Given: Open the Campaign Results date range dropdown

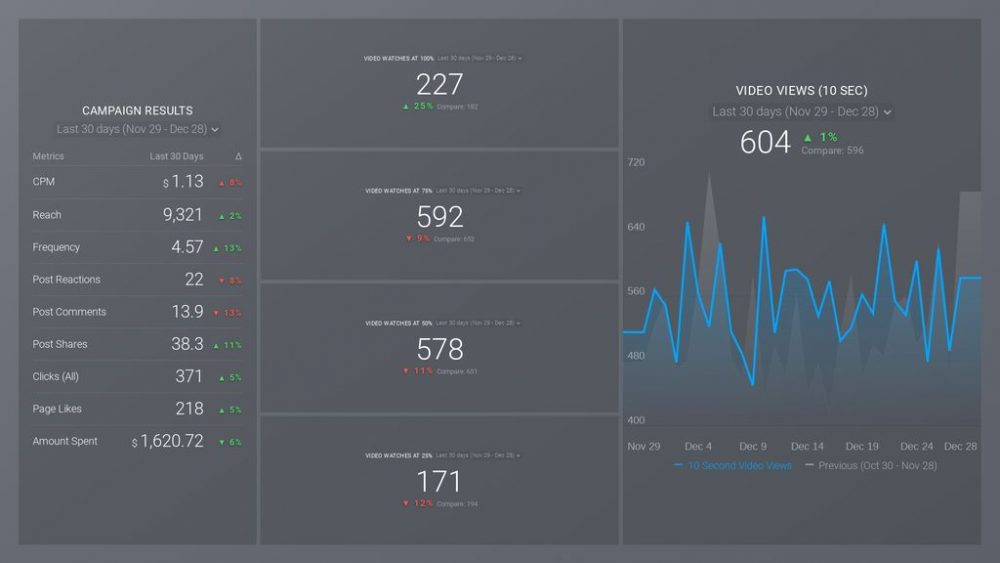Looking at the screenshot, I should point(138,129).
